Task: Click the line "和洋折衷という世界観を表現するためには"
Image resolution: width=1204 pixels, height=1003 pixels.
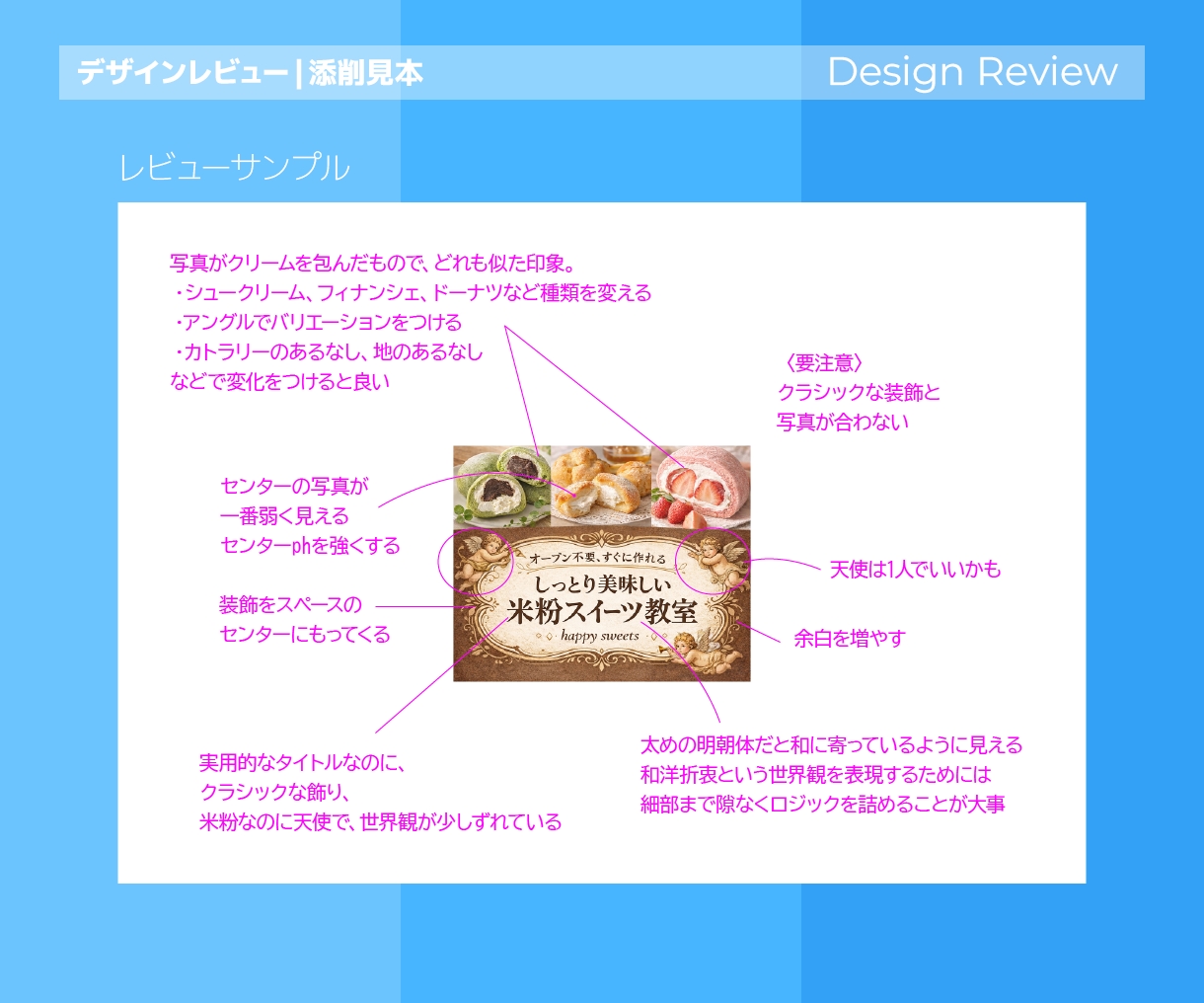Action: (816, 775)
